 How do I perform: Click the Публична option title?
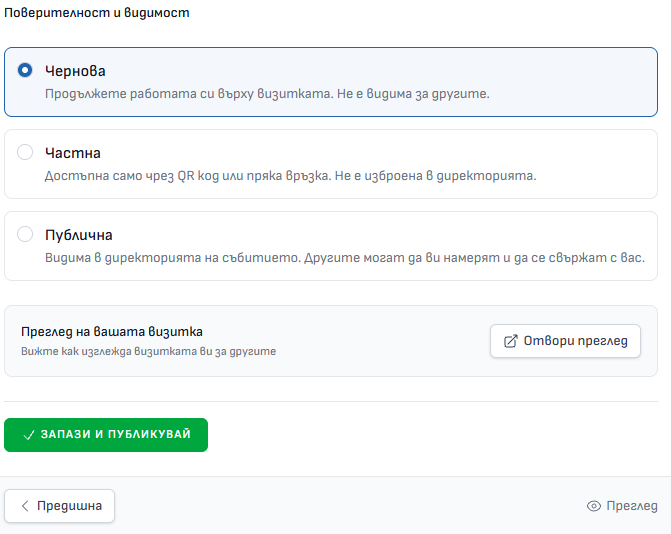tap(79, 235)
